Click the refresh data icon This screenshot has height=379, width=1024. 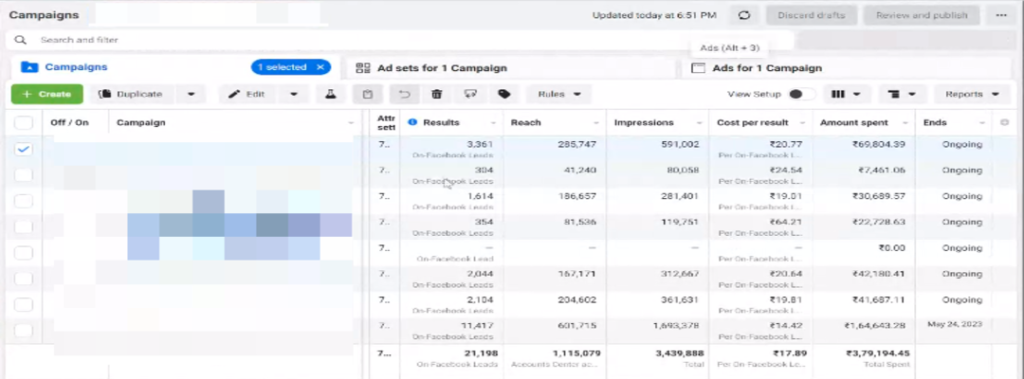pyautogui.click(x=744, y=15)
